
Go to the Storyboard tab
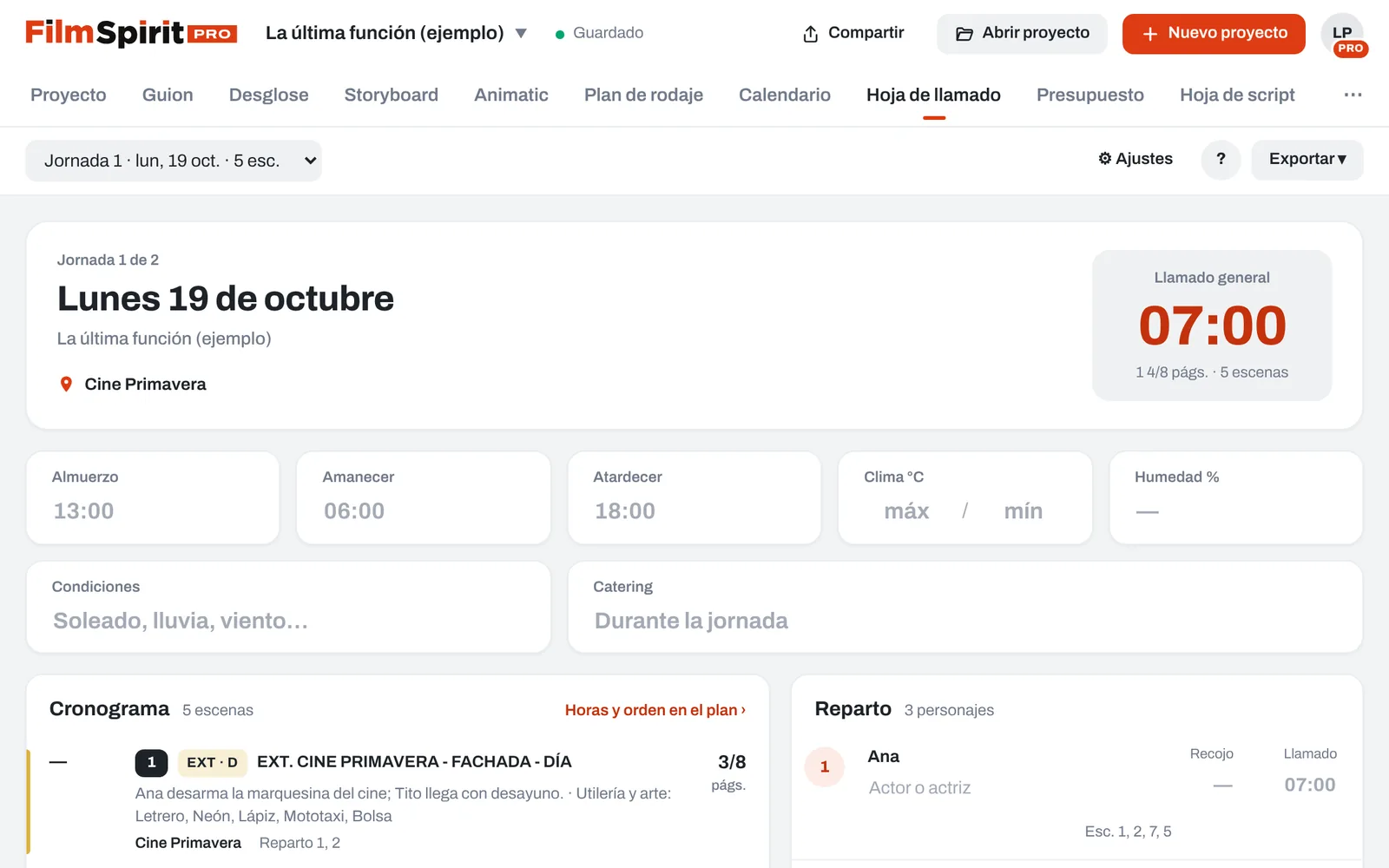point(392,95)
